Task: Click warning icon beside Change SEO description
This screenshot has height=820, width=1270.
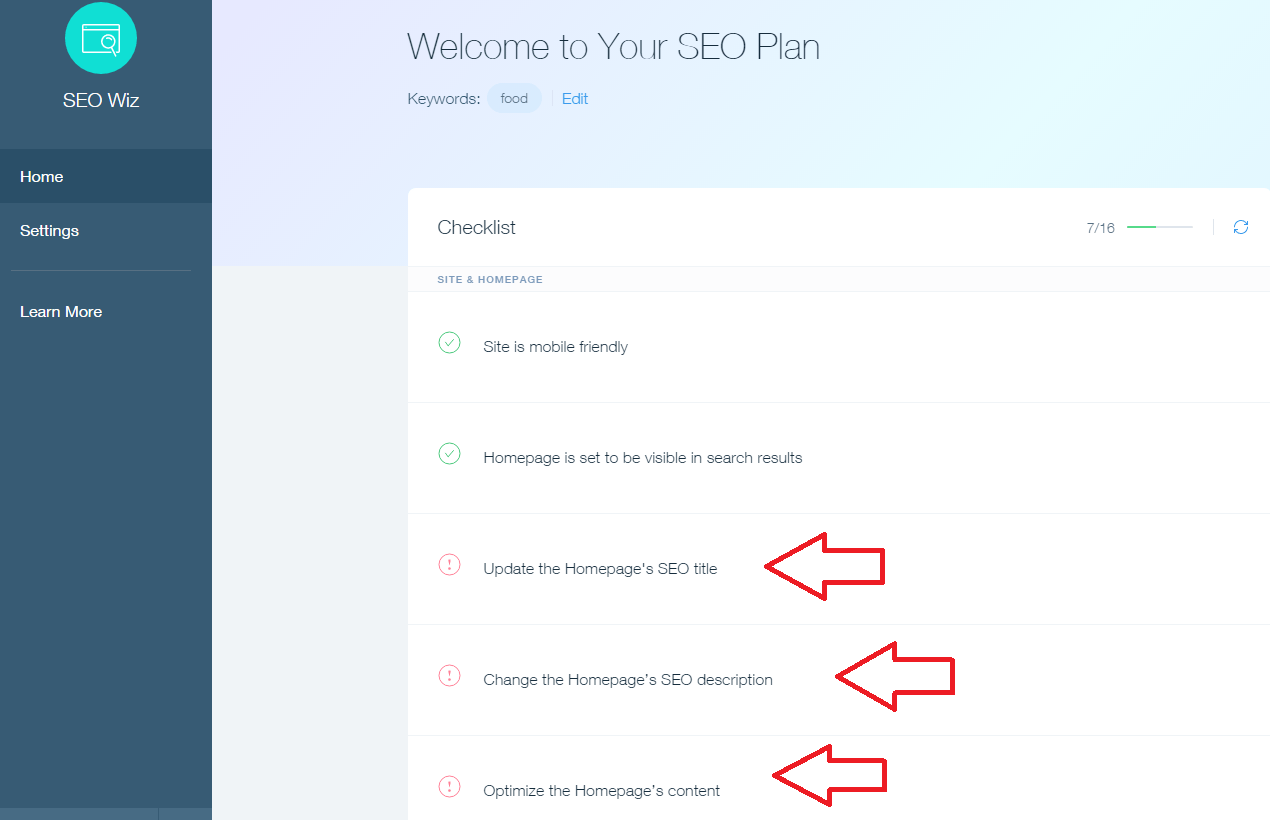Action: (x=450, y=676)
